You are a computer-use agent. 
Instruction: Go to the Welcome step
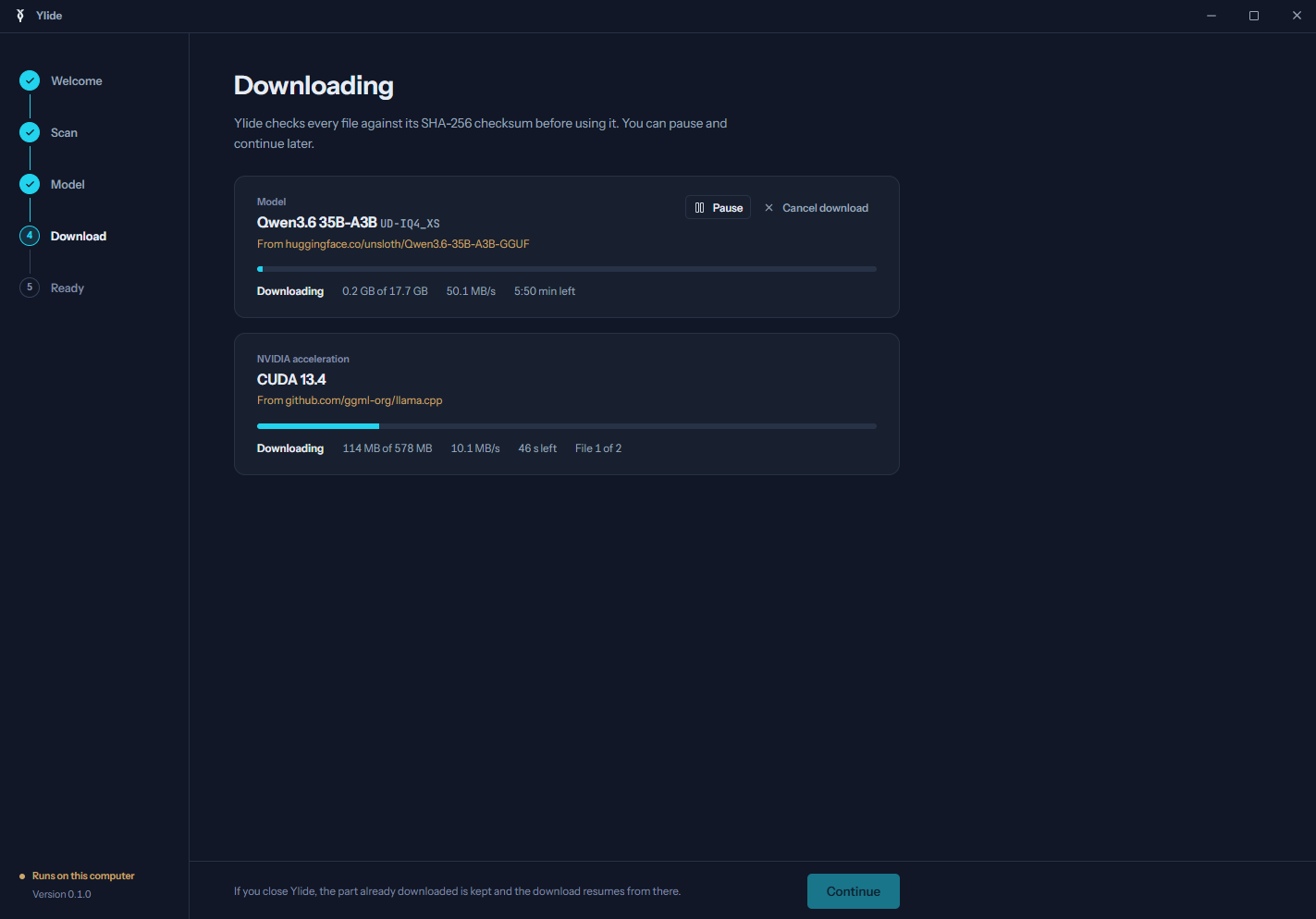pyautogui.click(x=77, y=81)
